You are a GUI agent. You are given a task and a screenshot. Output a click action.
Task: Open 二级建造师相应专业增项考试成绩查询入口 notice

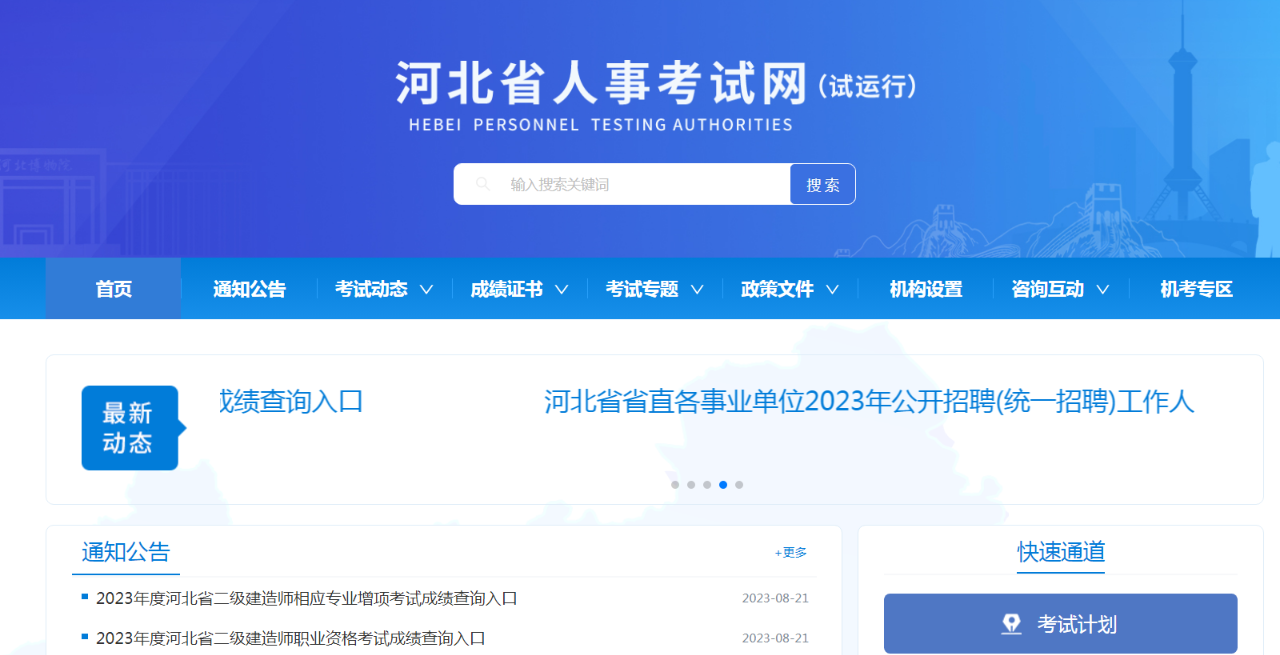tap(307, 599)
